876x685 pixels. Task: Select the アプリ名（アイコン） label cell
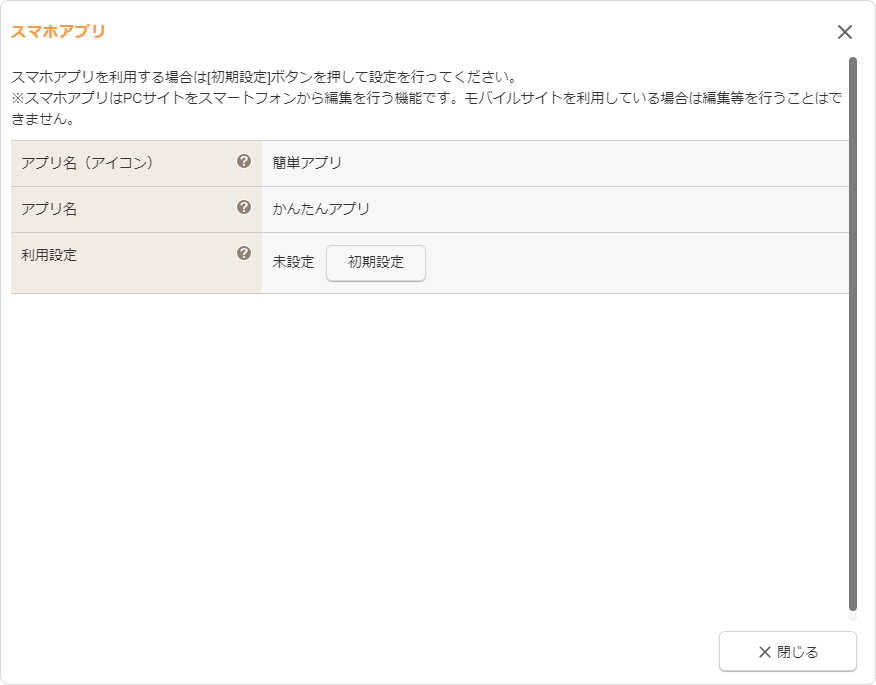pos(136,163)
